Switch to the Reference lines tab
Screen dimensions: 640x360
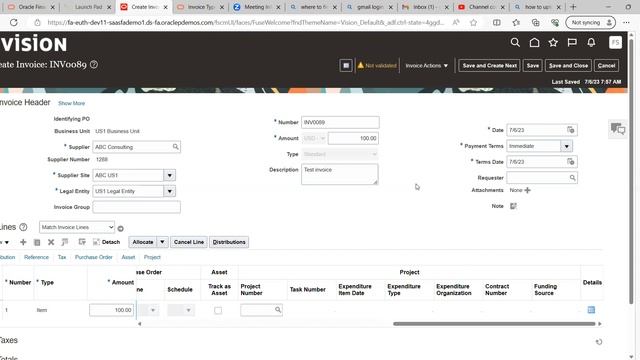(x=36, y=257)
